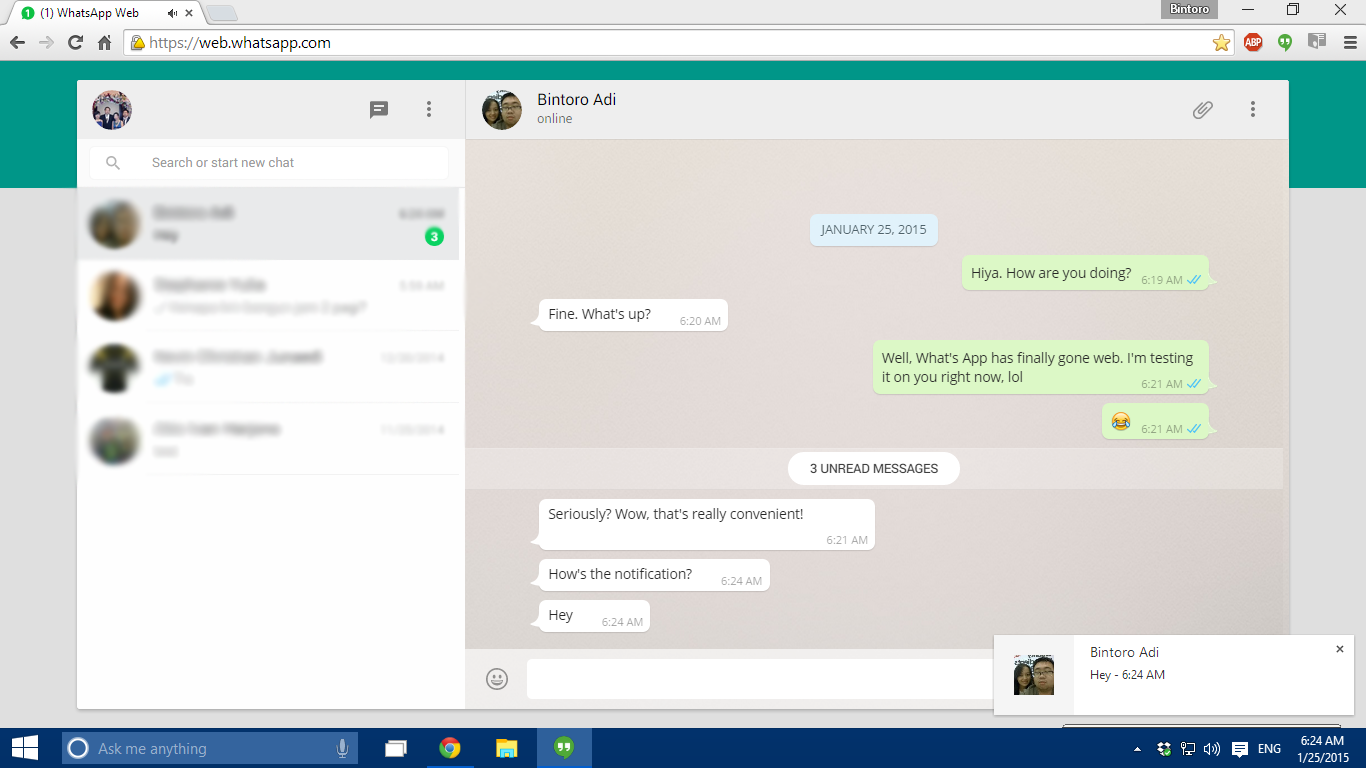The image size is (1366, 768).
Task: Close the WhatsApp Web tab
Action: (189, 13)
